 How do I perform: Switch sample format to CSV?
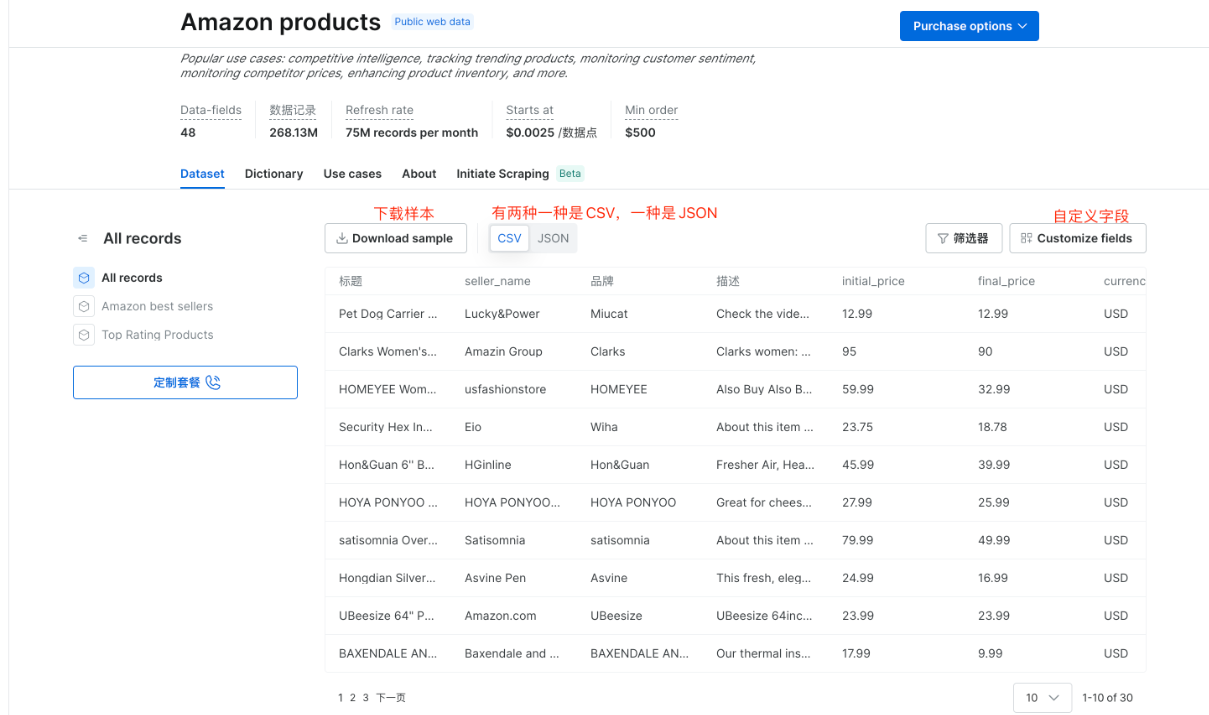(510, 238)
